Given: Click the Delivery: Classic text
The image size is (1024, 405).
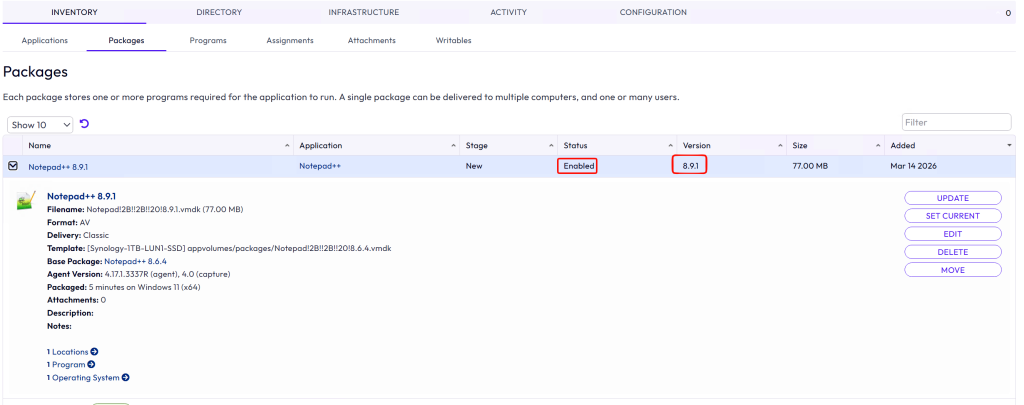Looking at the screenshot, I should pyautogui.click(x=78, y=235).
